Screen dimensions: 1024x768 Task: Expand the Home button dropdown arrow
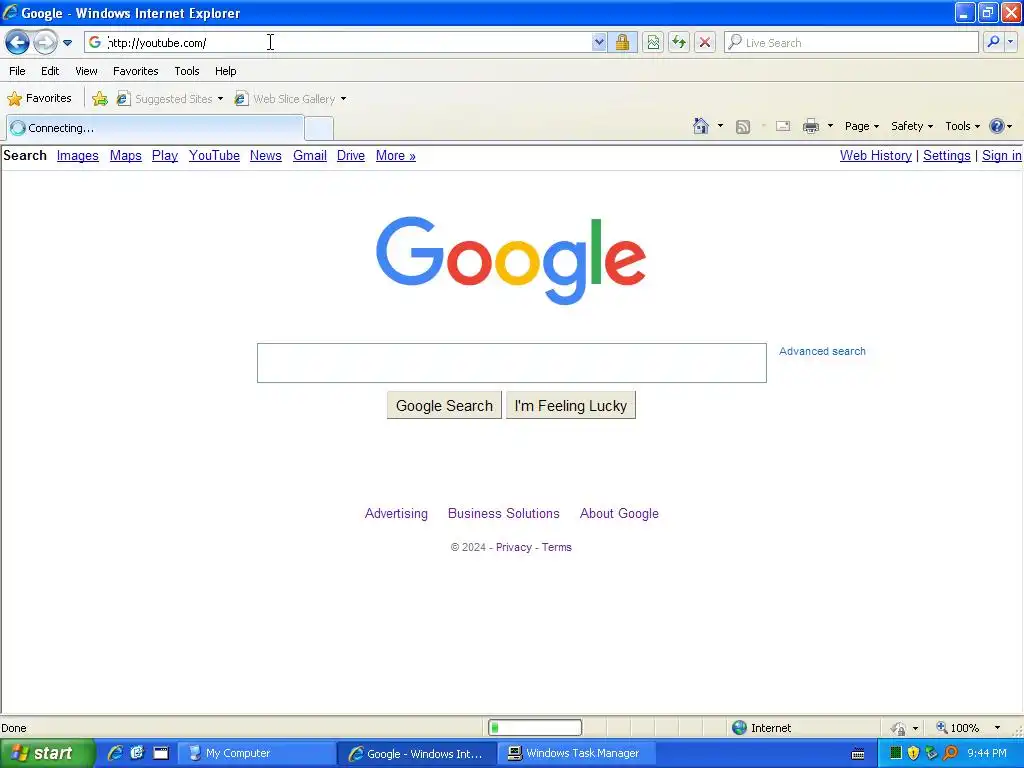click(x=720, y=126)
